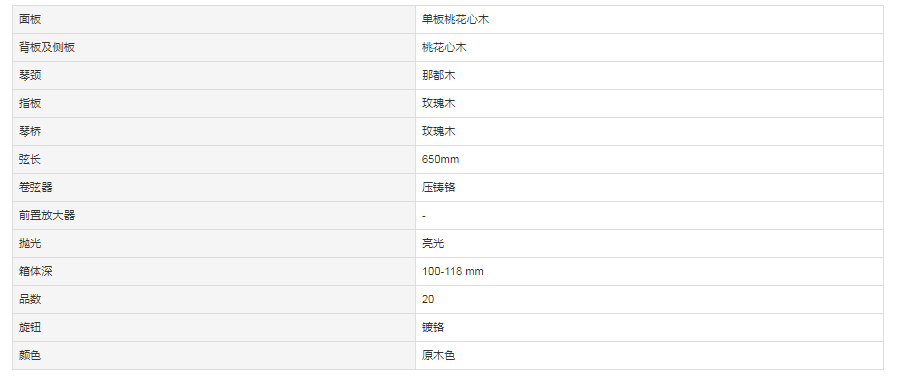Click the 那都木 value

pyautogui.click(x=439, y=75)
